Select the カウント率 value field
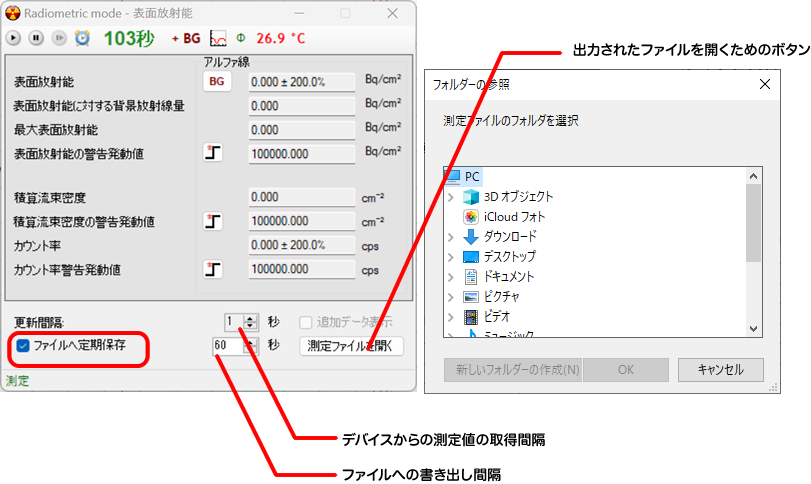811x484 pixels. click(x=302, y=245)
